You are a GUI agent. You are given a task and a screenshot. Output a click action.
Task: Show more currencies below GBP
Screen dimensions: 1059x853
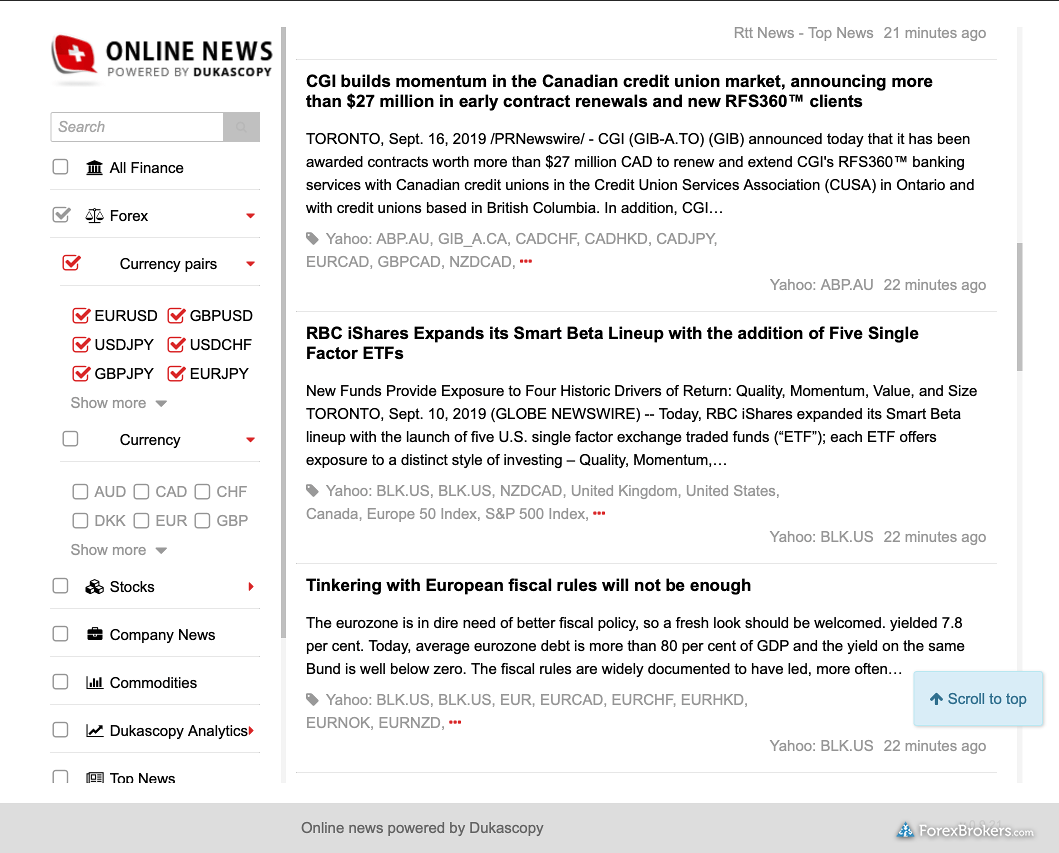point(119,550)
